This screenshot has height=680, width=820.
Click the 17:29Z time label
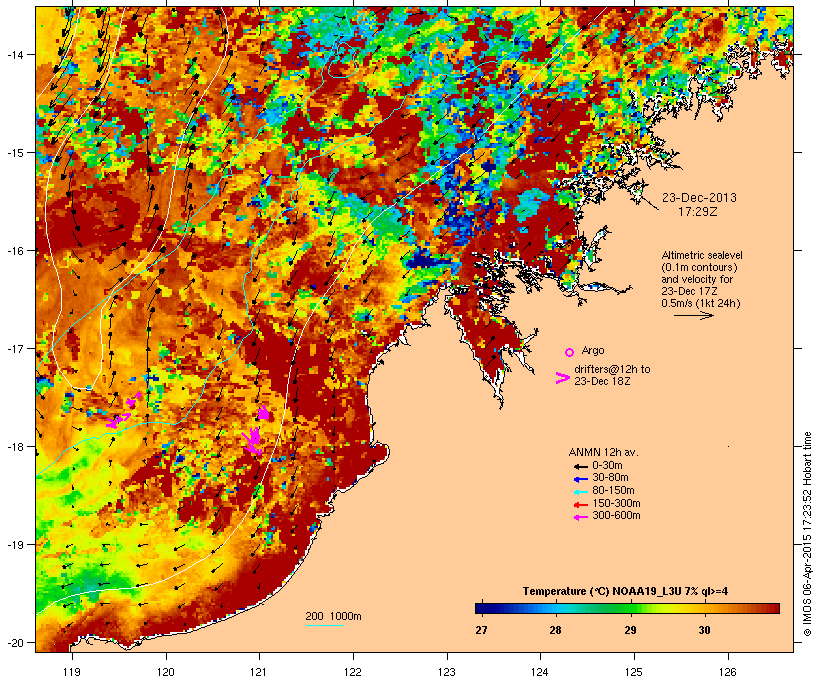click(x=698, y=212)
